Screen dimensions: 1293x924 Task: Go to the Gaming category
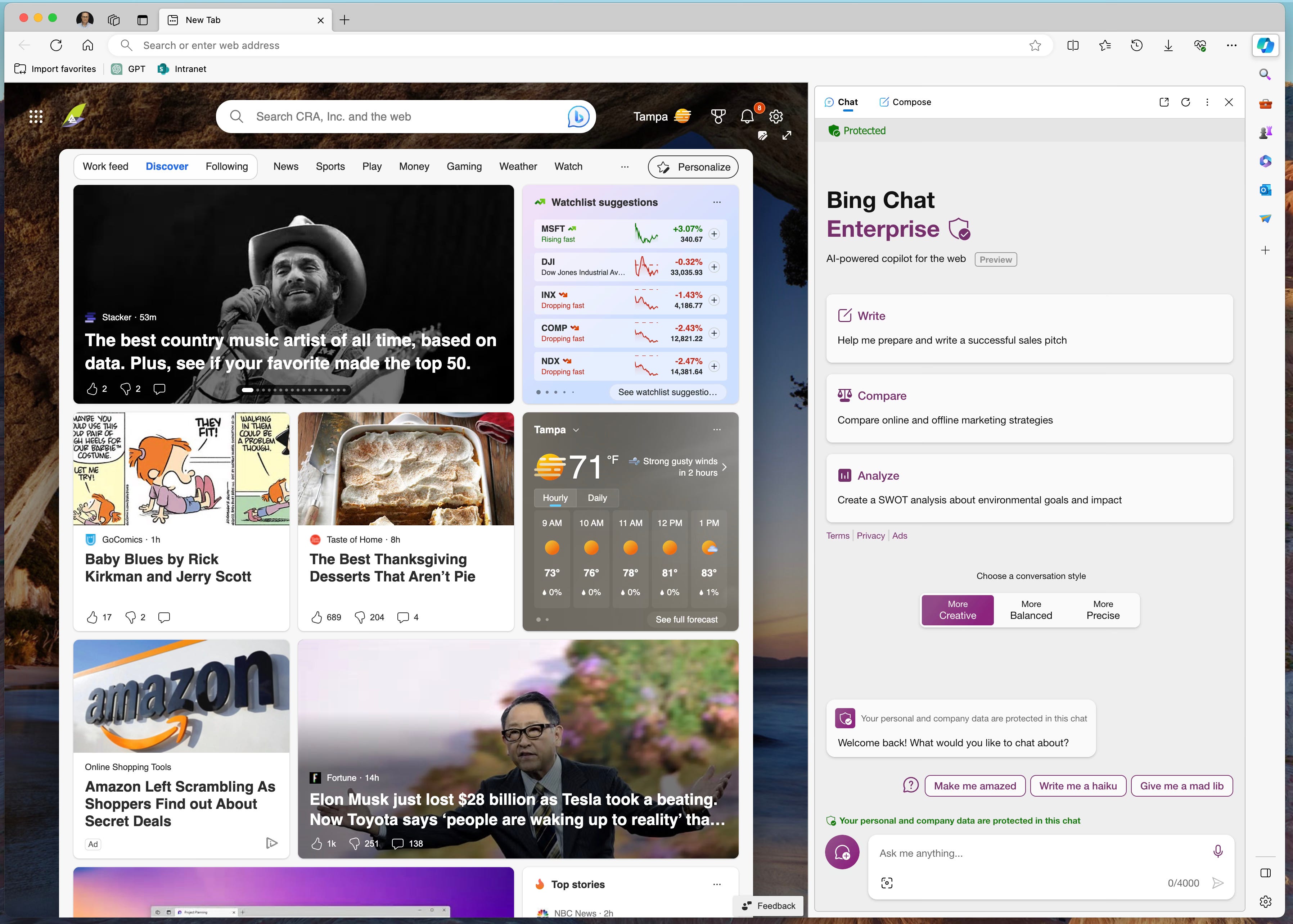point(464,167)
